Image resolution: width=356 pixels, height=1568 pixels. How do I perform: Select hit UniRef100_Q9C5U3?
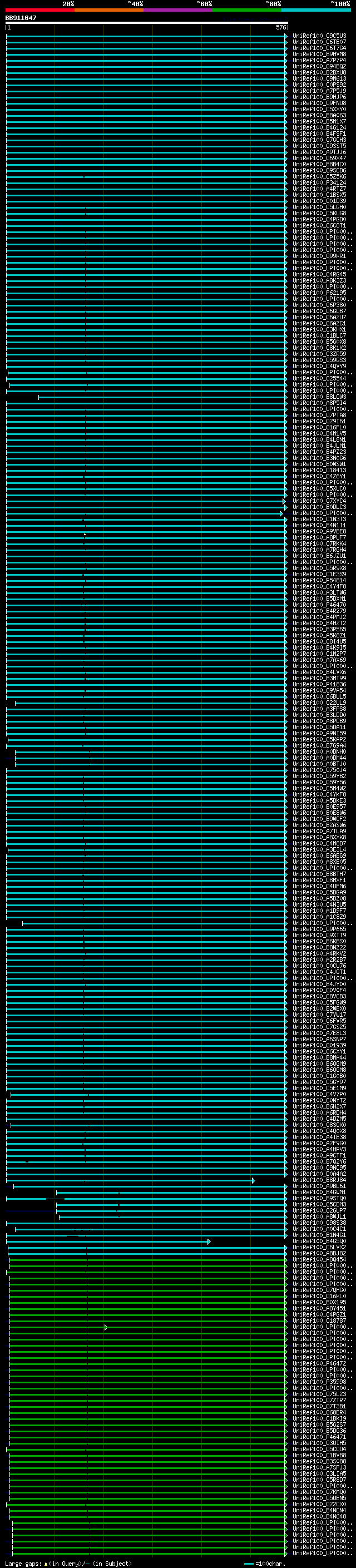[x=319, y=36]
